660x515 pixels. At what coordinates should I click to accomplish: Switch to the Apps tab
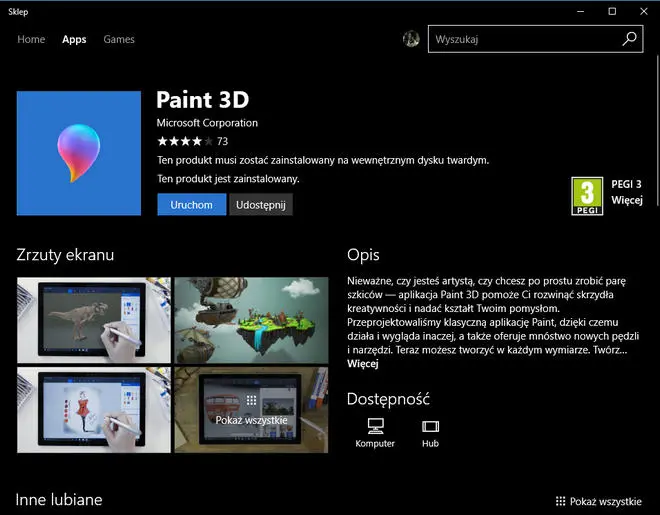(x=74, y=39)
